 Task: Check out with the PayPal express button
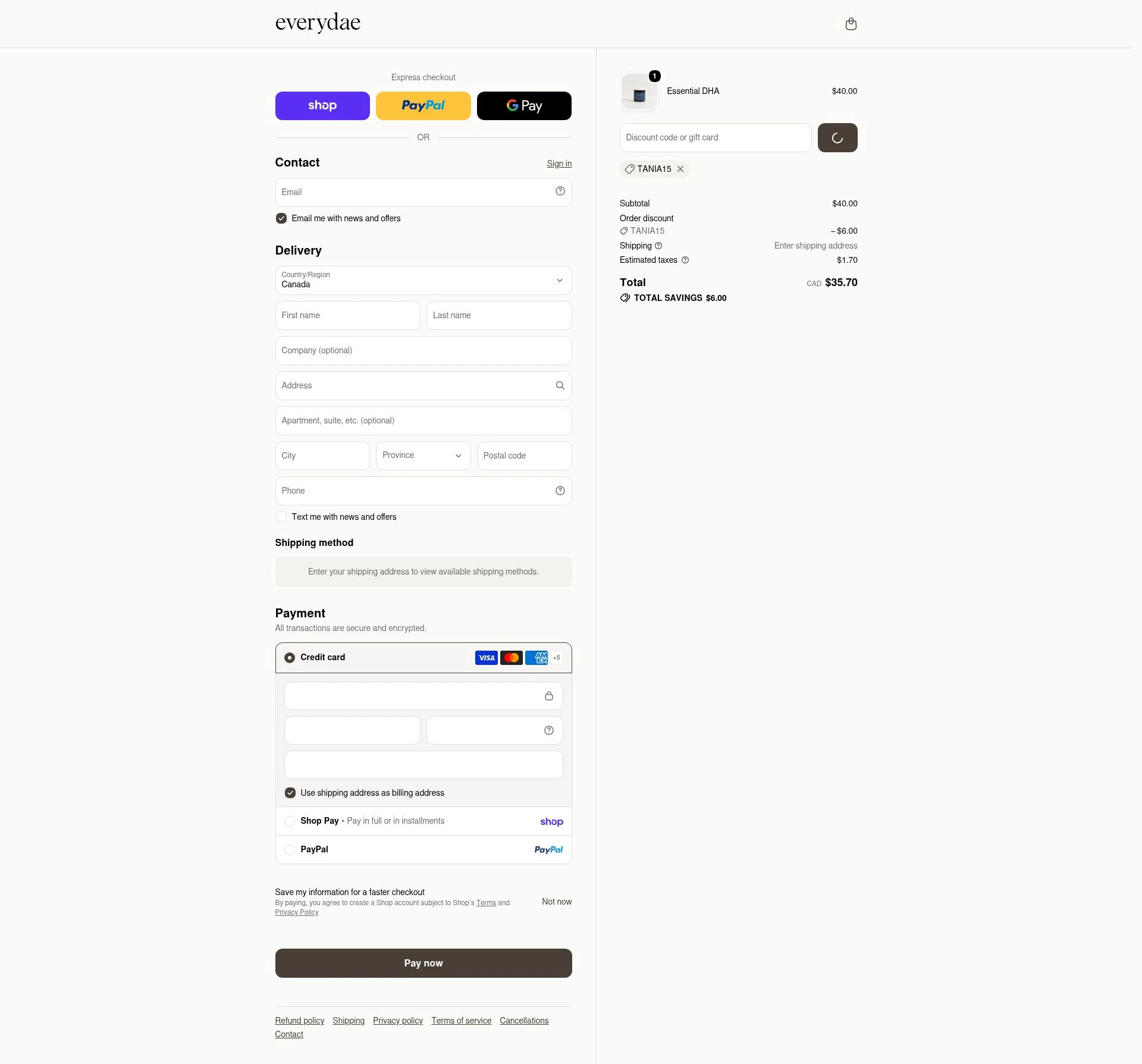pos(423,106)
